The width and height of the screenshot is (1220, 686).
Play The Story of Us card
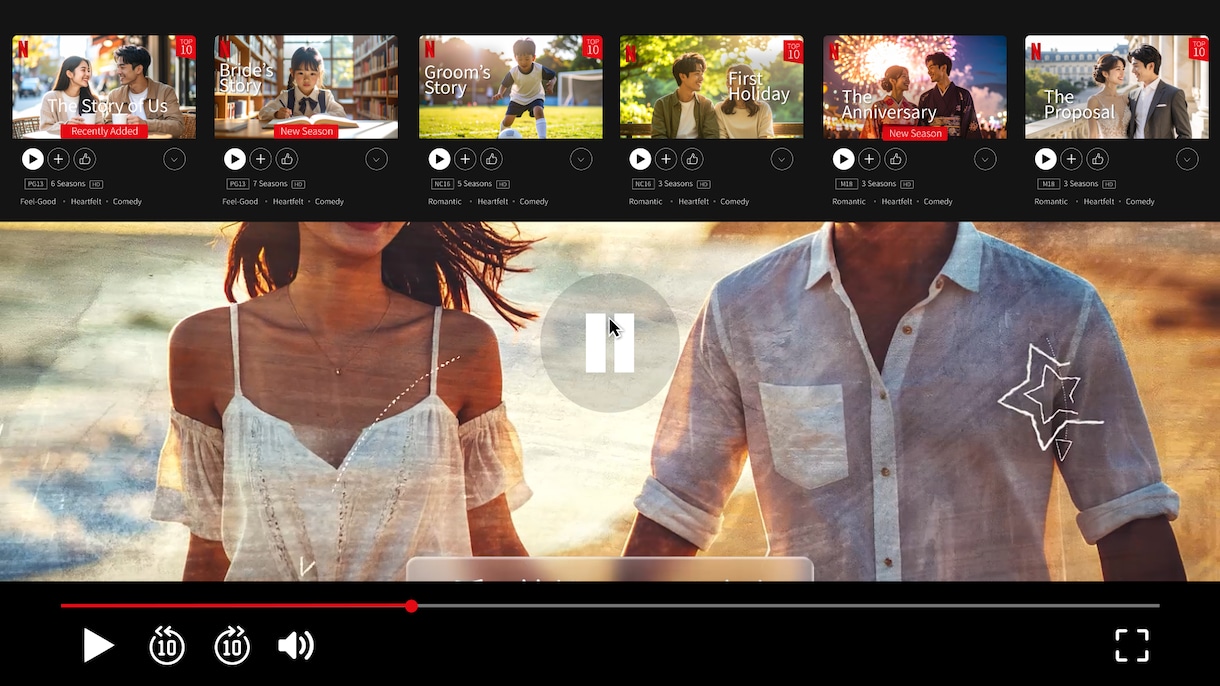pyautogui.click(x=33, y=159)
